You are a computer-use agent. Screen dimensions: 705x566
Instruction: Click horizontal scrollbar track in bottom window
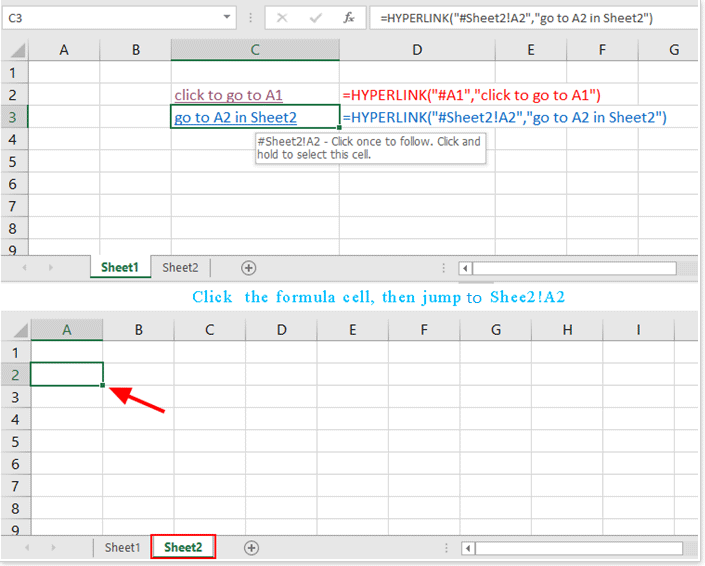coord(579,548)
